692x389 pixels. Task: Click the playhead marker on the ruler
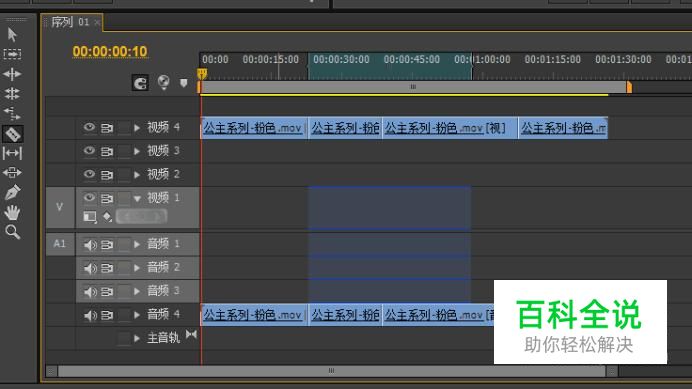click(x=202, y=73)
